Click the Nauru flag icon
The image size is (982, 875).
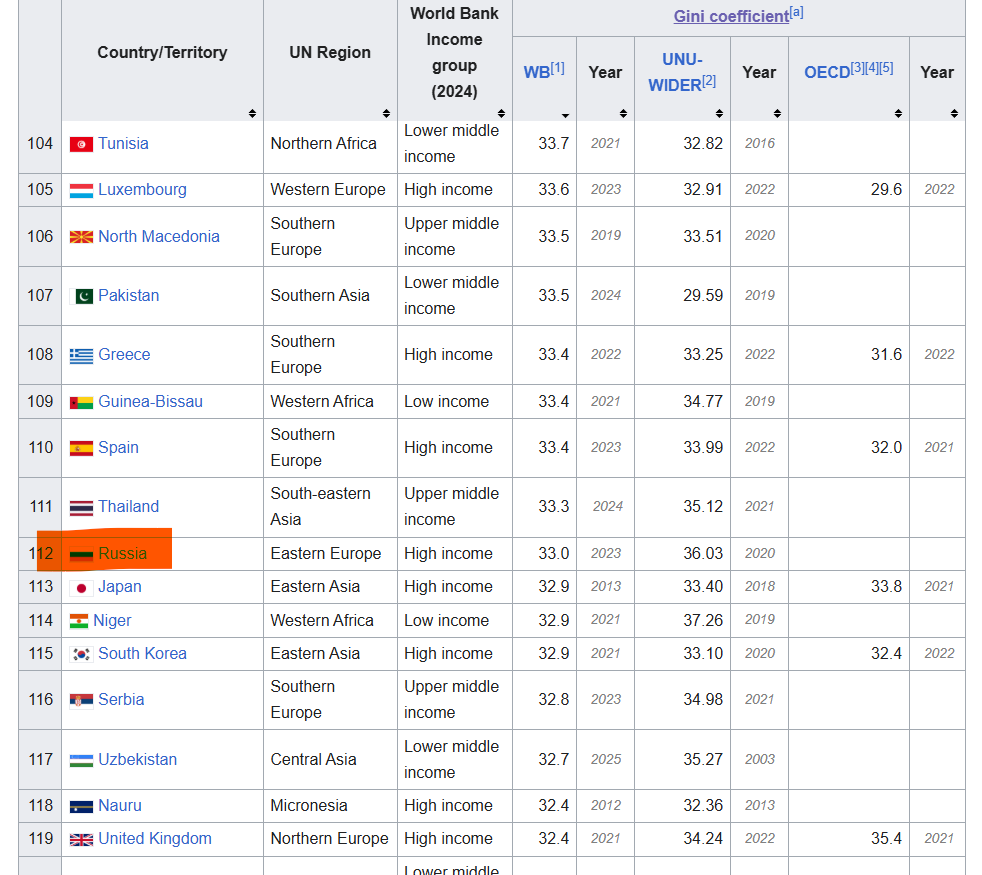81,807
